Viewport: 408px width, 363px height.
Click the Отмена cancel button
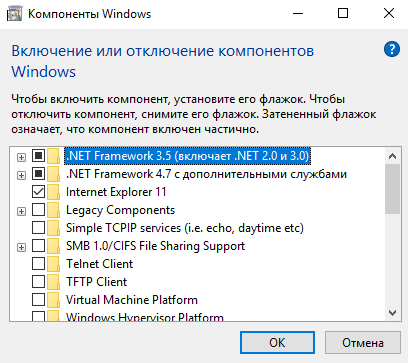click(363, 343)
